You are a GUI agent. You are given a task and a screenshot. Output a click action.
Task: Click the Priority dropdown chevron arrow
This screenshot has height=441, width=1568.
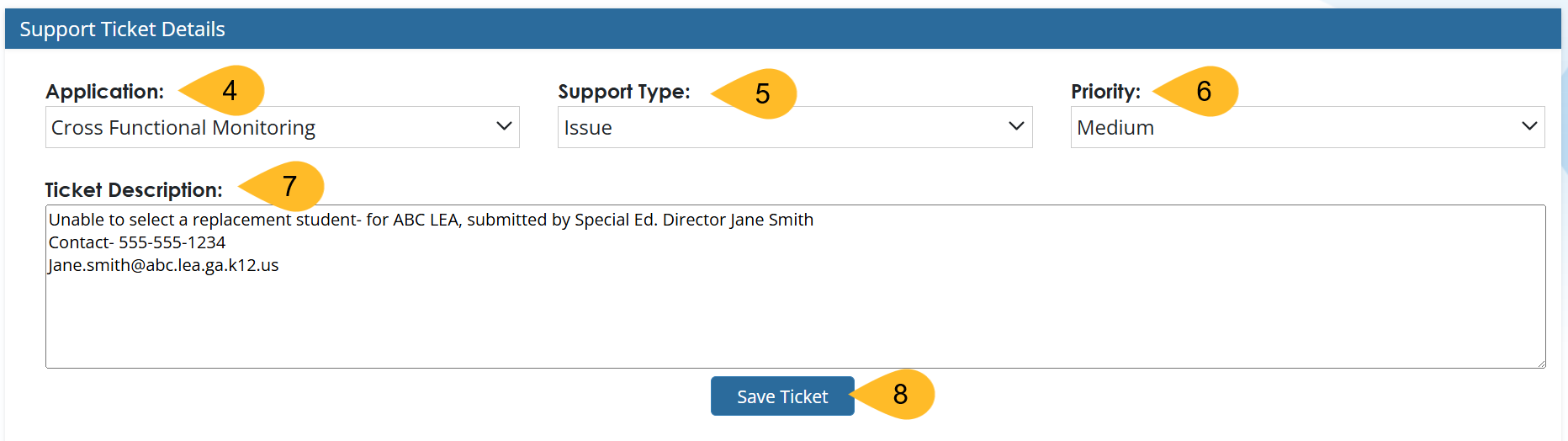[1529, 126]
